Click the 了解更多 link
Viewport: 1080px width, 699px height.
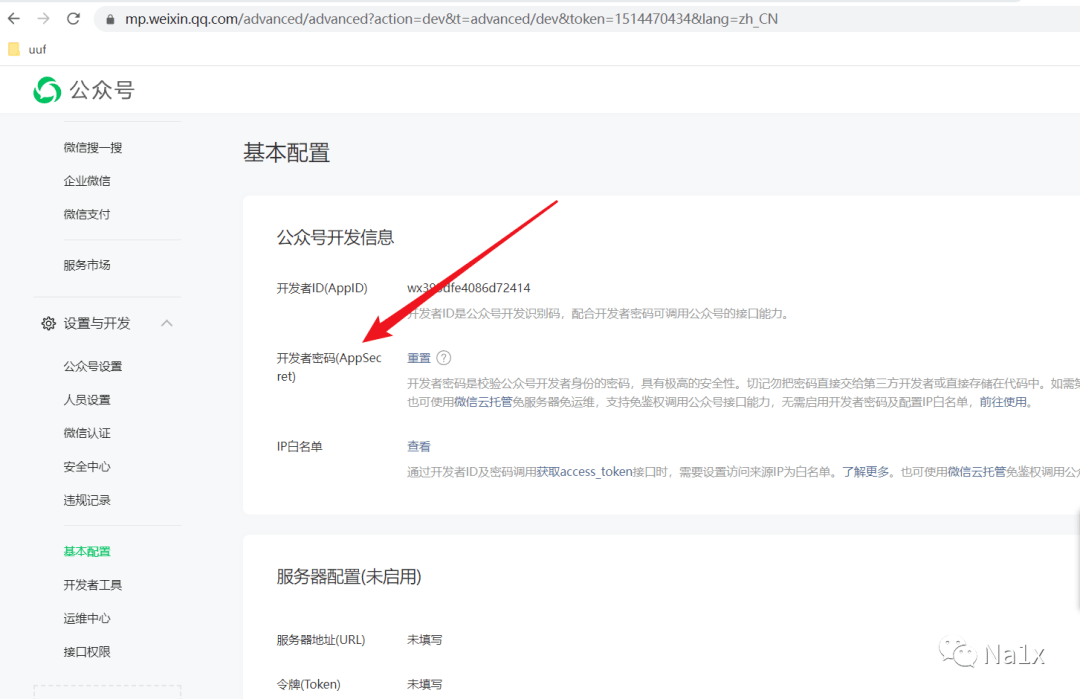pos(865,472)
